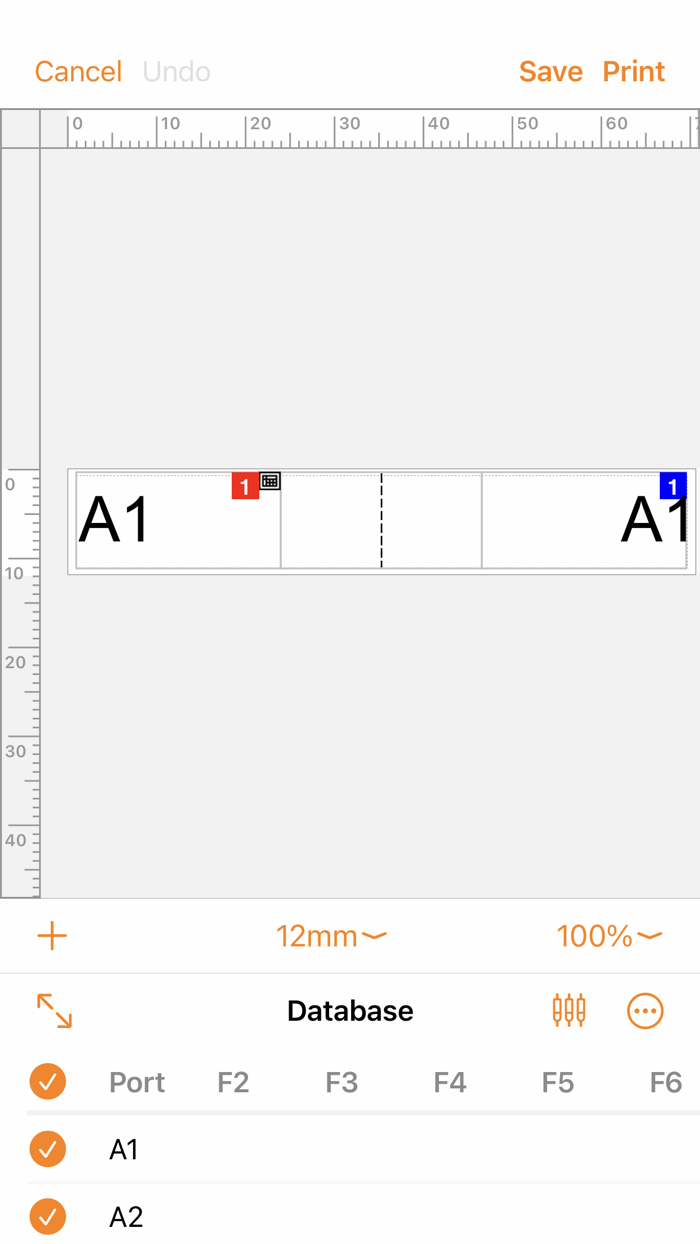Cancel editing the label
700x1244 pixels.
click(x=78, y=71)
